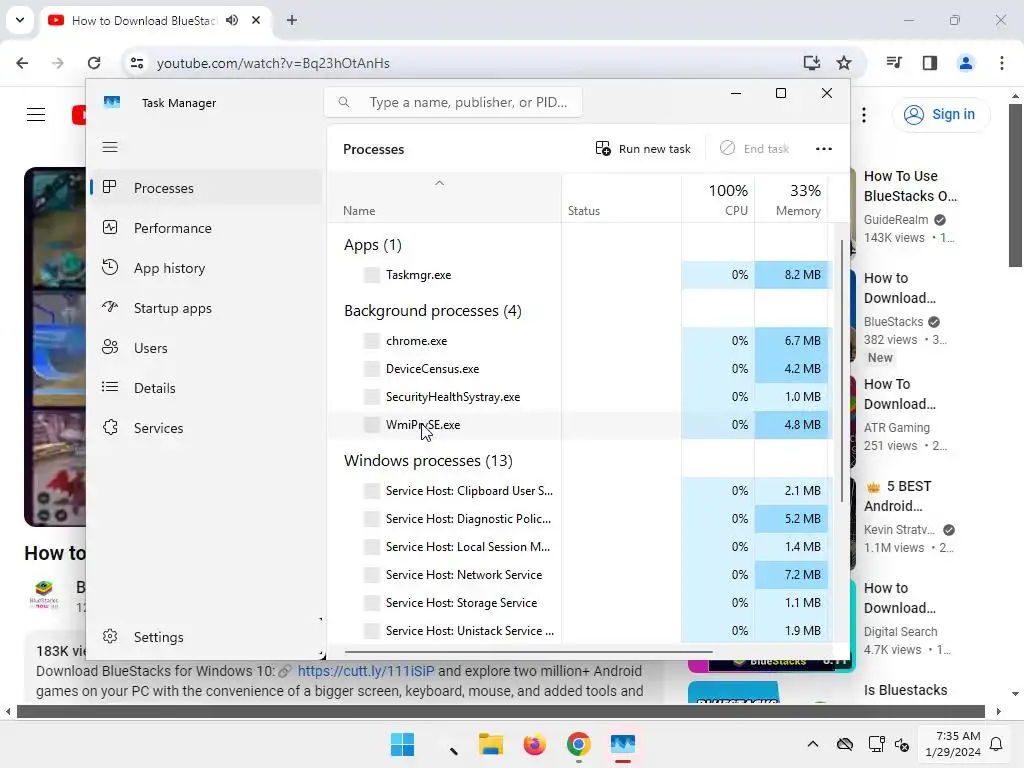Select Service Host: Diagnostic Policy row

point(580,519)
